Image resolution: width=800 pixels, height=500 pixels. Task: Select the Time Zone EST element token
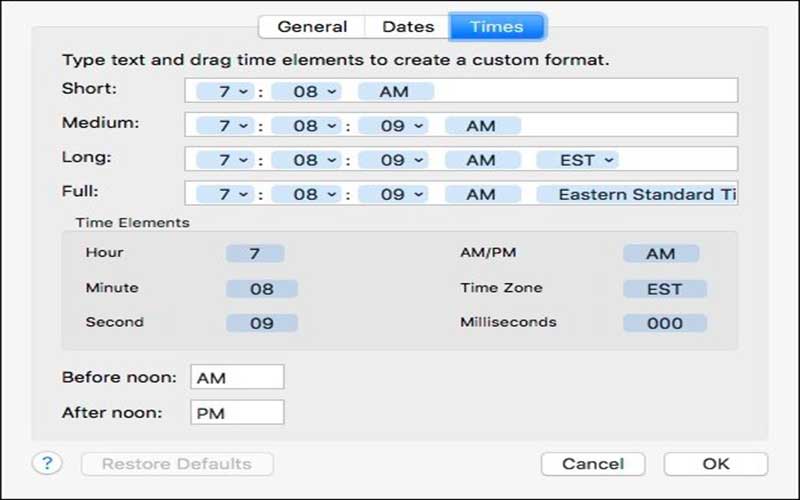click(664, 289)
